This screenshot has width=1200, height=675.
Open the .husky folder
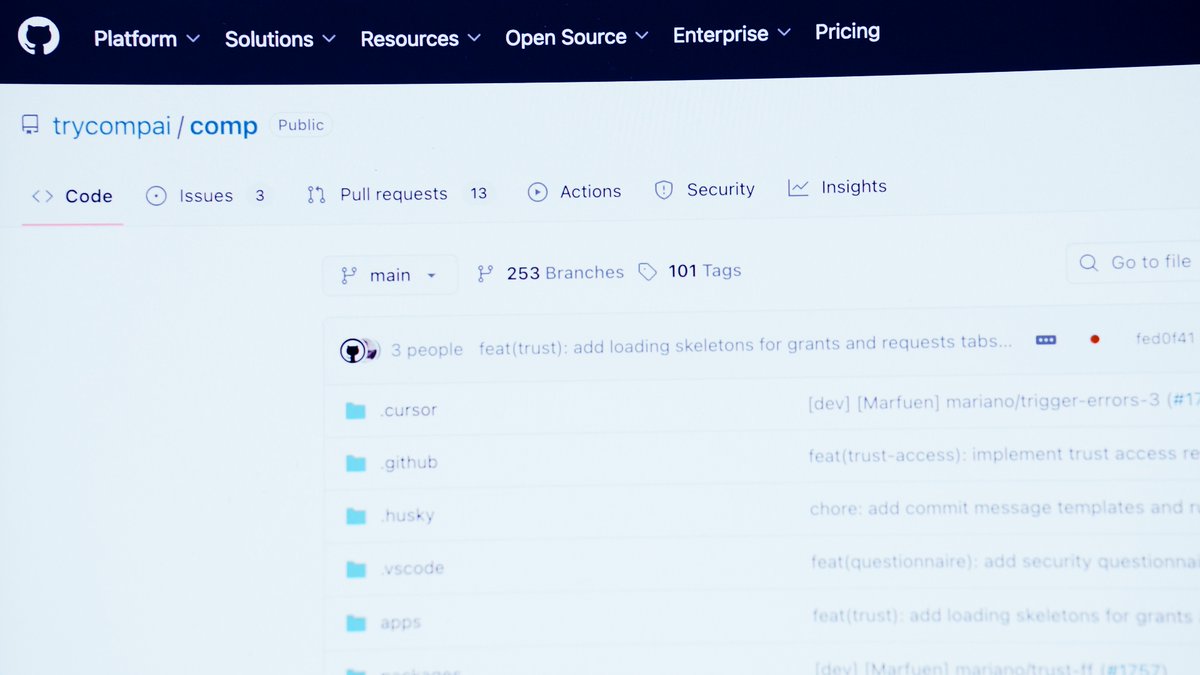[407, 516]
